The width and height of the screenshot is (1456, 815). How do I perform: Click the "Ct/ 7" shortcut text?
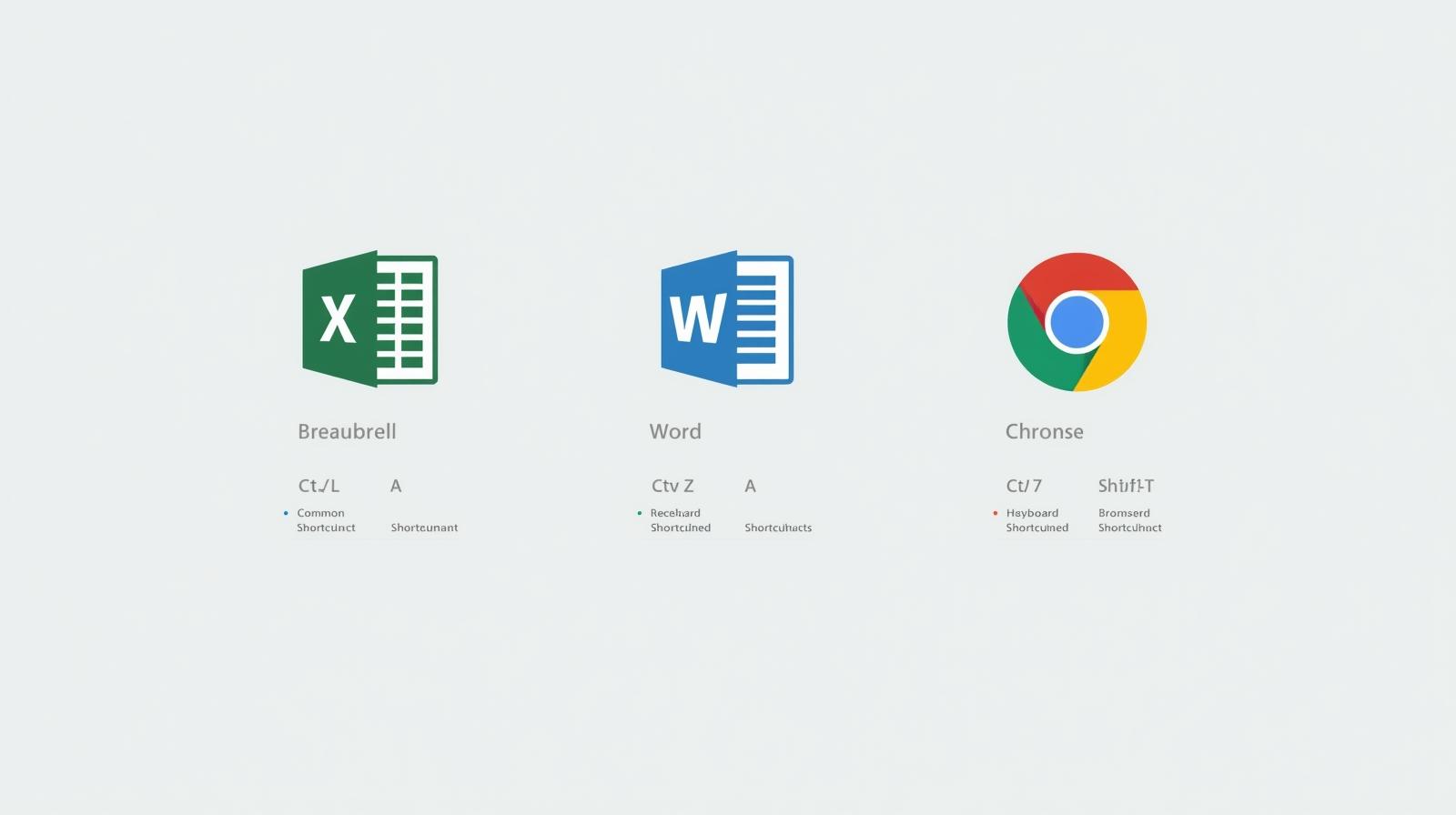(x=1024, y=486)
